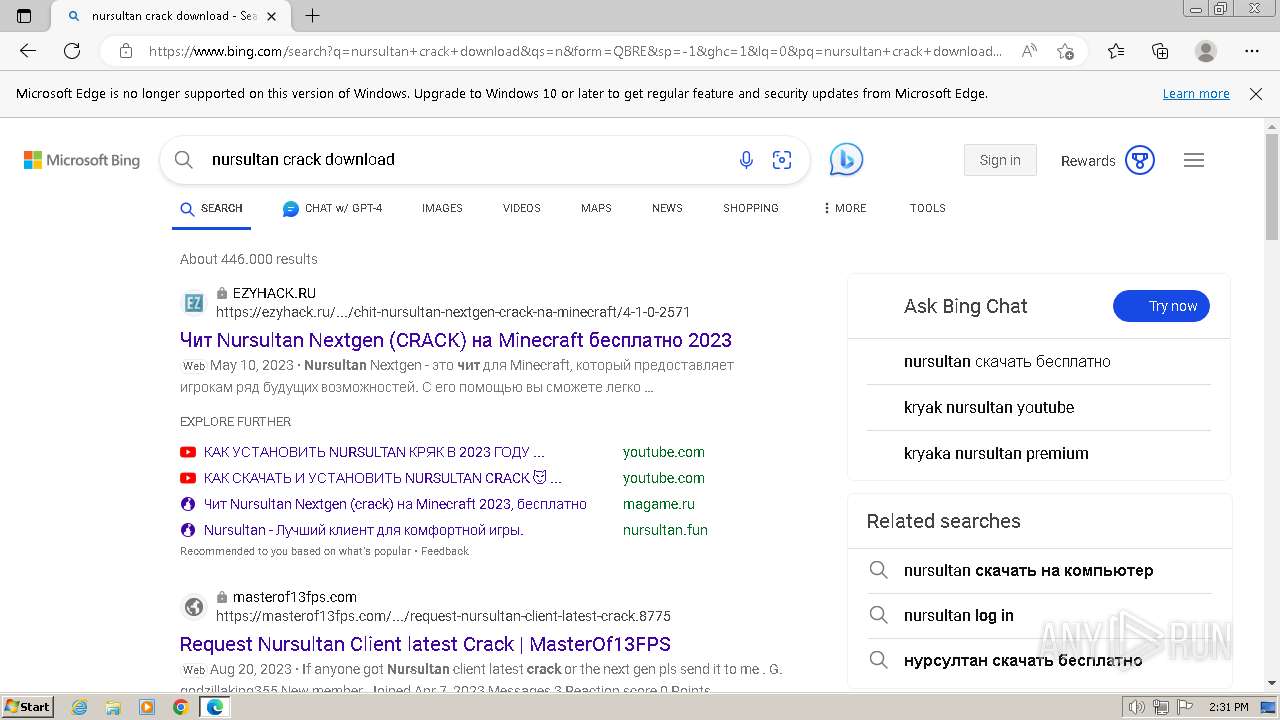Search related нурсултан скачать бесплатно
The image size is (1280, 720).
point(1023,661)
